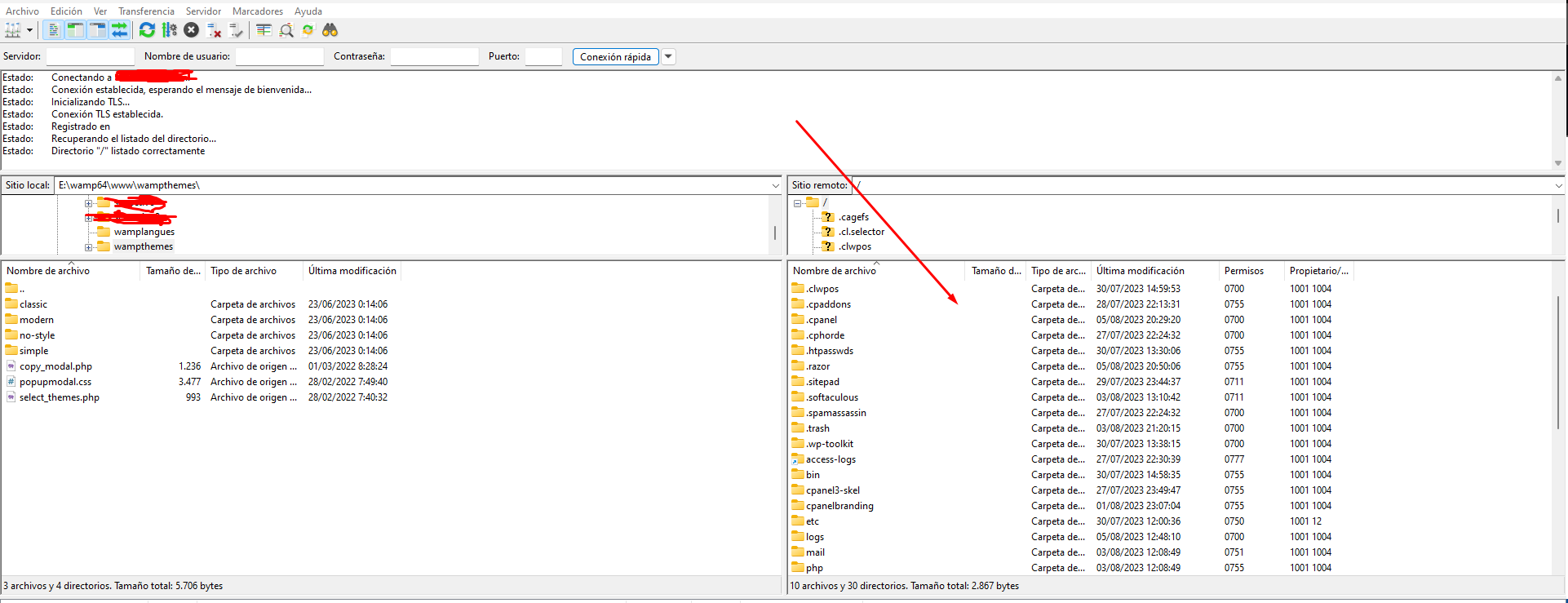Image resolution: width=1568 pixels, height=603 pixels.
Task: Open the Site Manager icon
Action: 13,30
